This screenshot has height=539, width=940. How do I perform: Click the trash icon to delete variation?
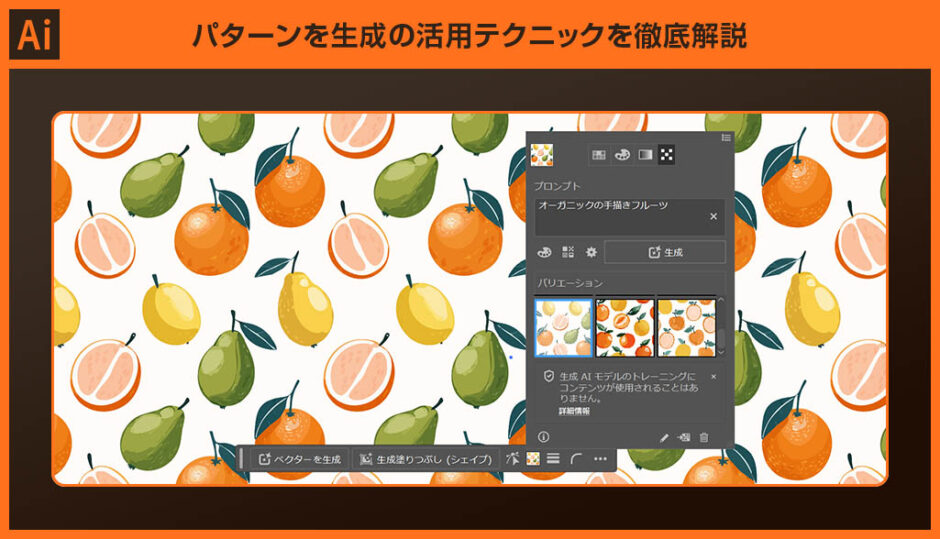704,437
